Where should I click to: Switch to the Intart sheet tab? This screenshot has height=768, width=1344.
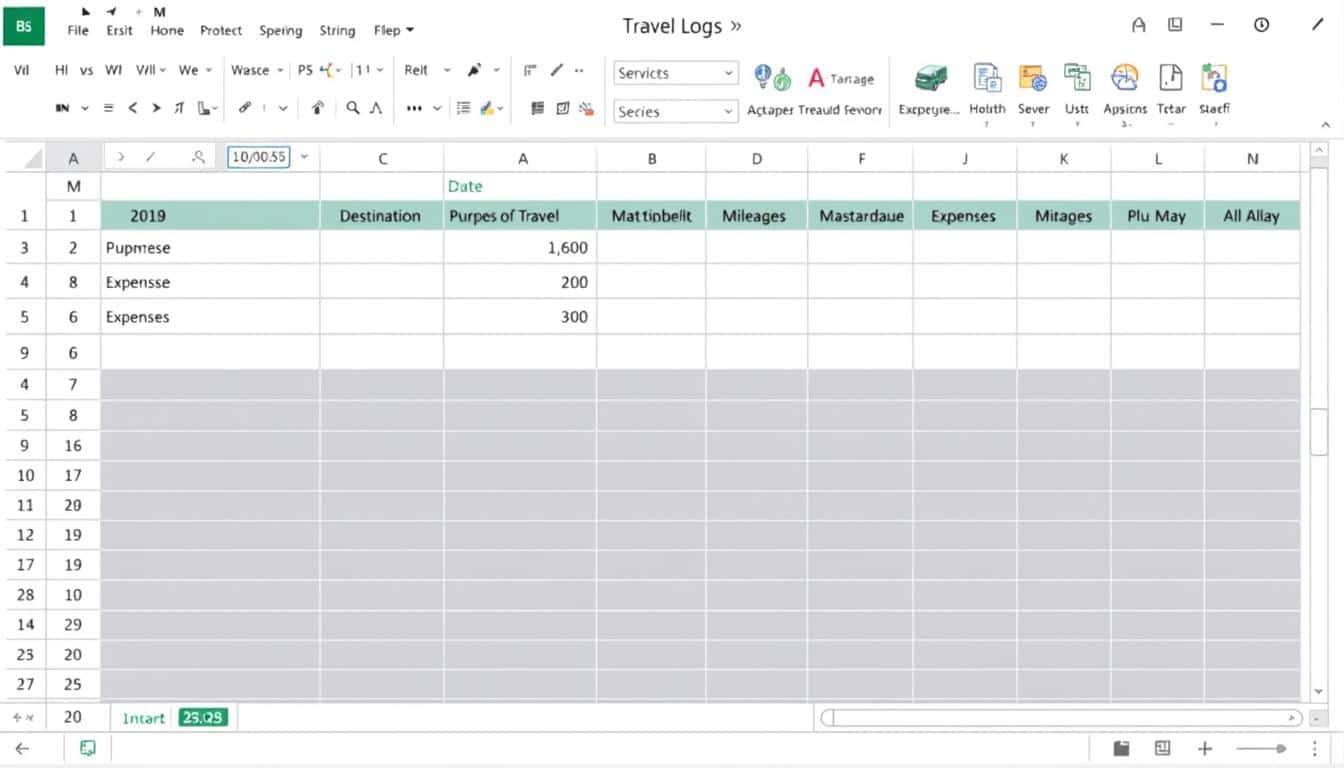click(143, 718)
